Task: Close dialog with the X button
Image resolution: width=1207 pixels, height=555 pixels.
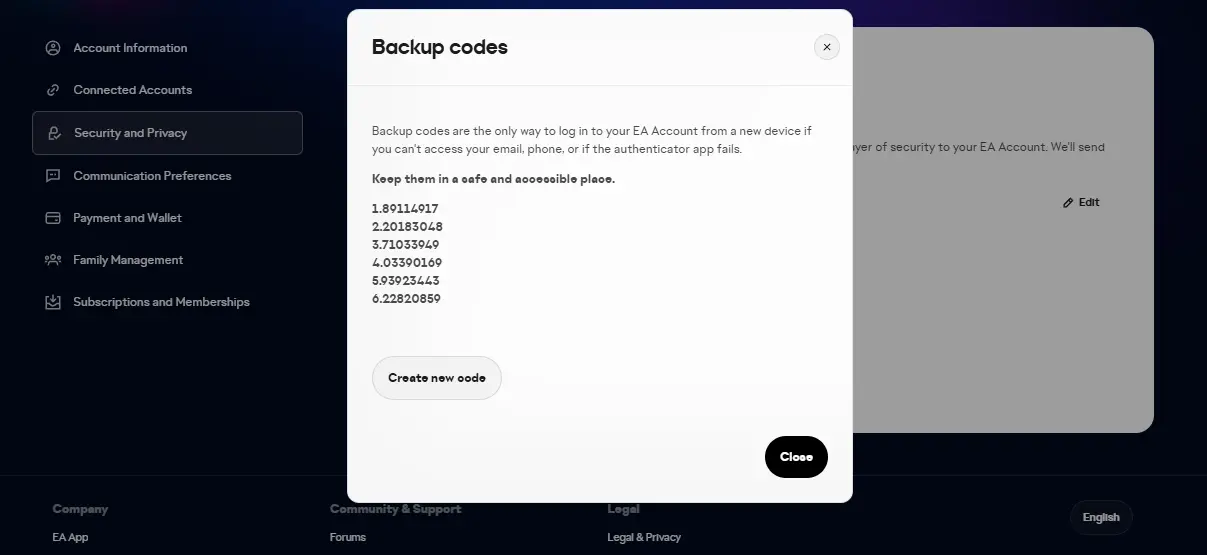Action: pyautogui.click(x=827, y=47)
